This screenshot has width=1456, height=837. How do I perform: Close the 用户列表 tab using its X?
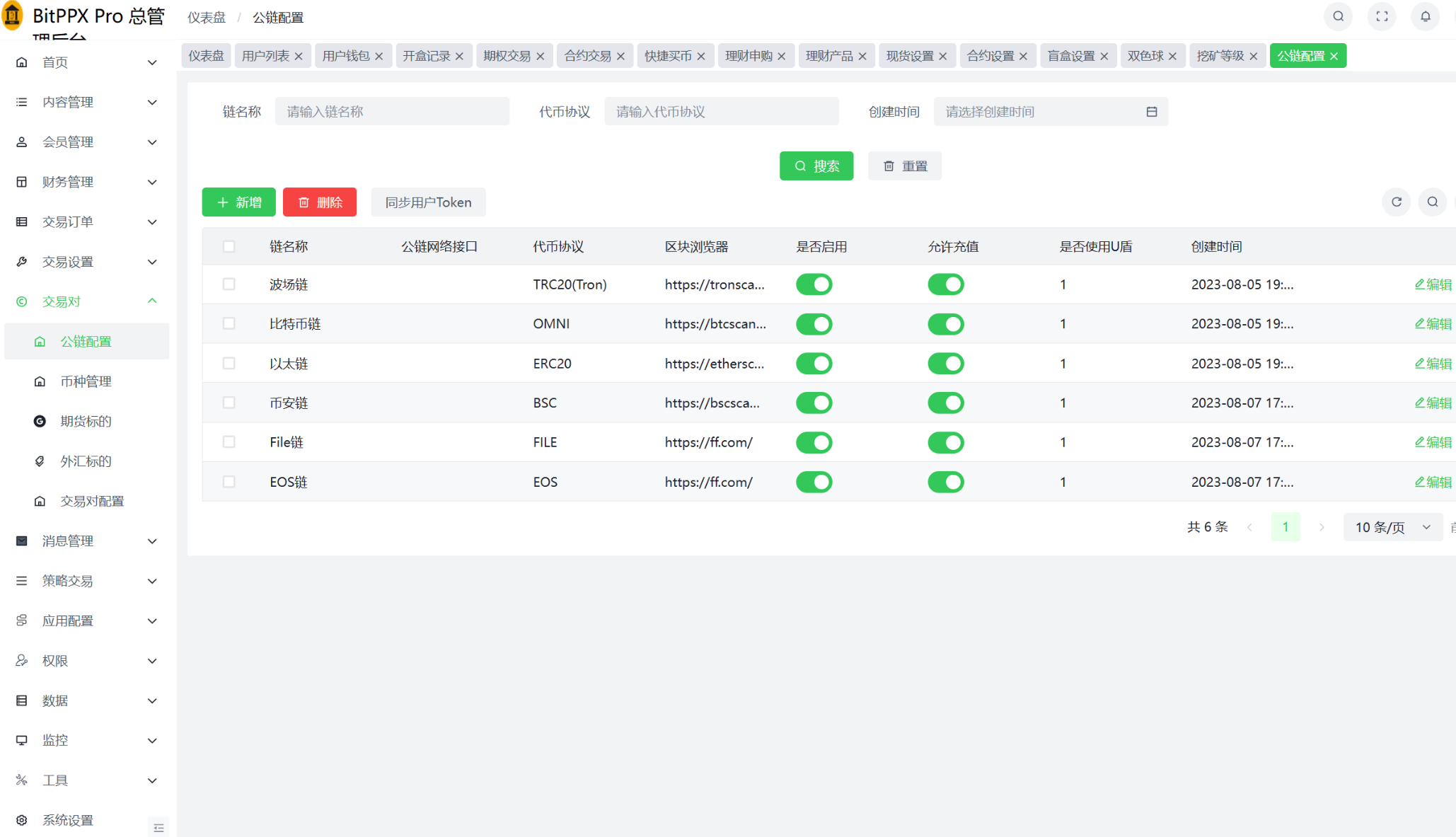coord(299,57)
